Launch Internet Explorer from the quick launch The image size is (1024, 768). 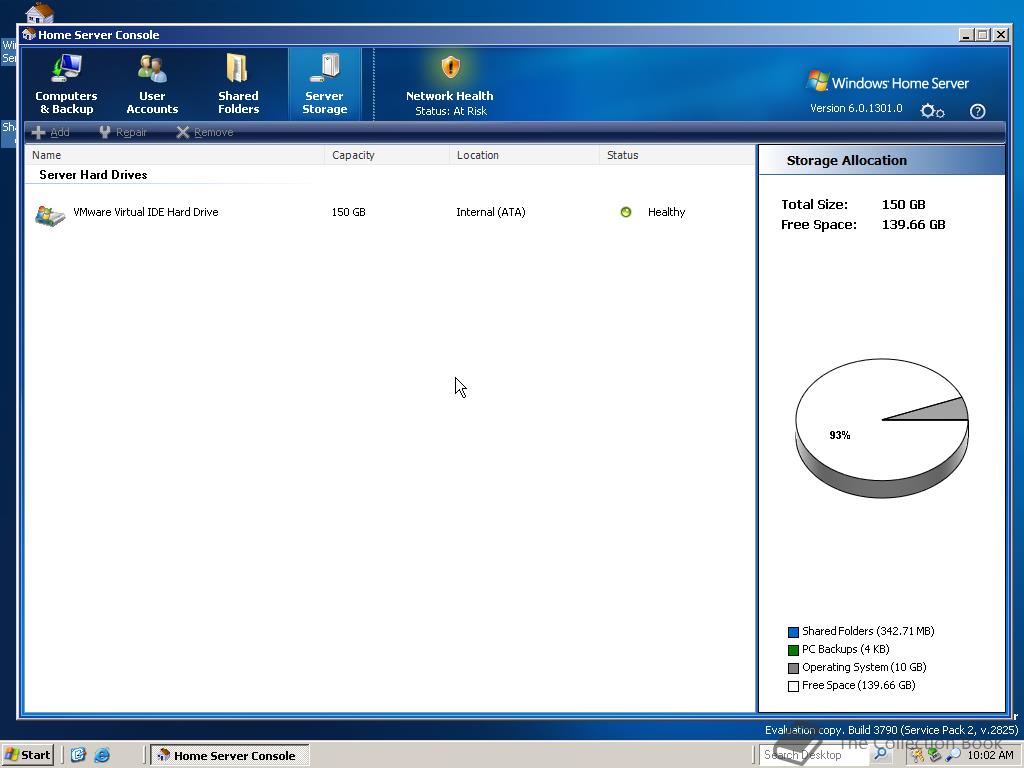[x=102, y=755]
